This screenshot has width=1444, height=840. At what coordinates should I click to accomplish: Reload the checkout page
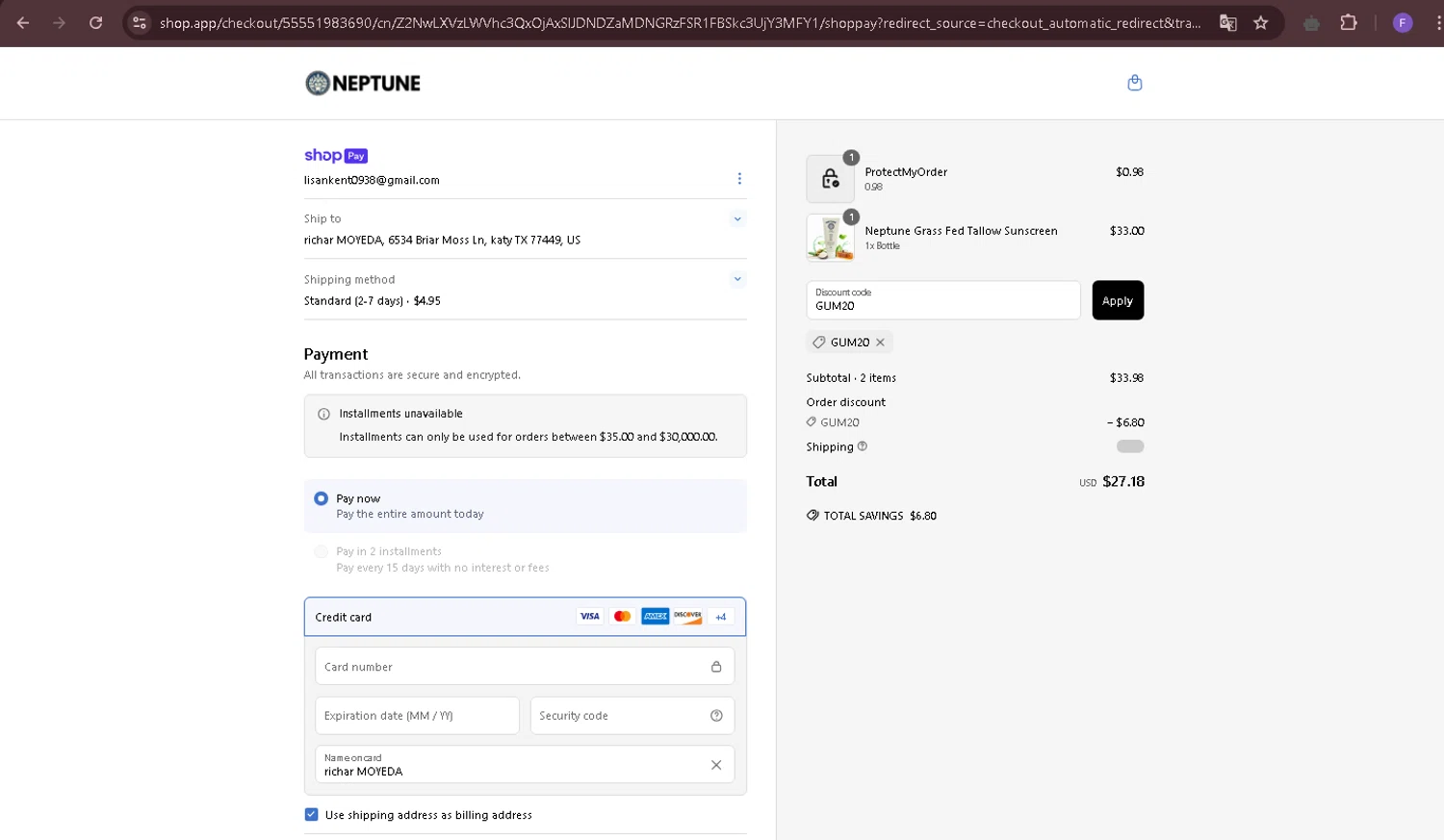pyautogui.click(x=96, y=23)
